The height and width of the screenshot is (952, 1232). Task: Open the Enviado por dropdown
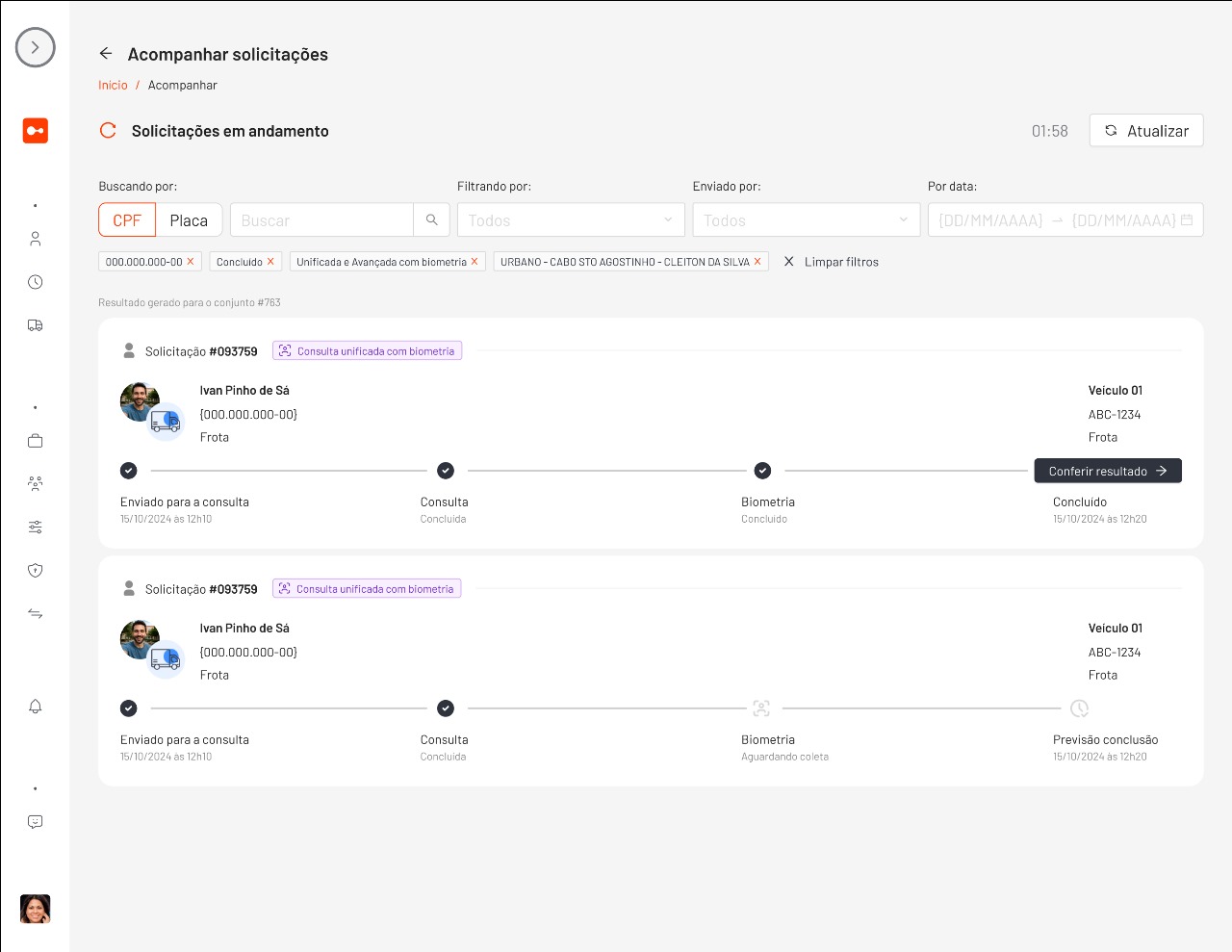pos(806,220)
